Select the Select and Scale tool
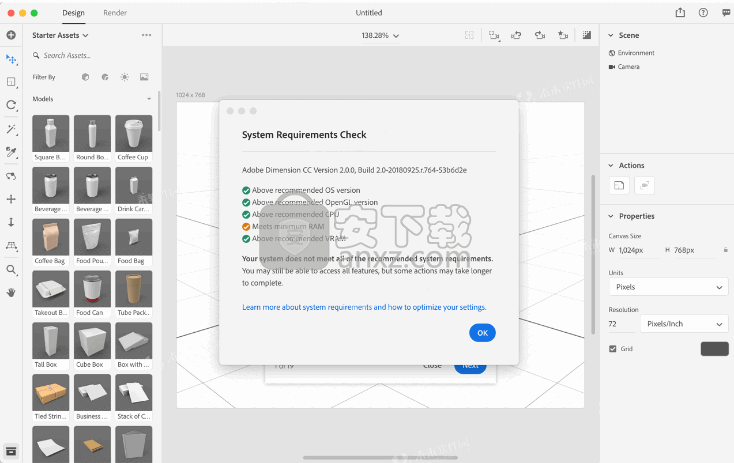 pyautogui.click(x=11, y=82)
